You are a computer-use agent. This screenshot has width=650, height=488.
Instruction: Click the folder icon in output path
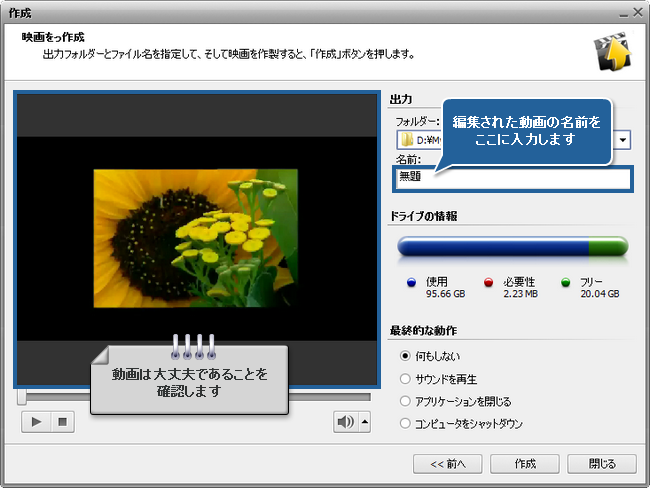coord(407,140)
